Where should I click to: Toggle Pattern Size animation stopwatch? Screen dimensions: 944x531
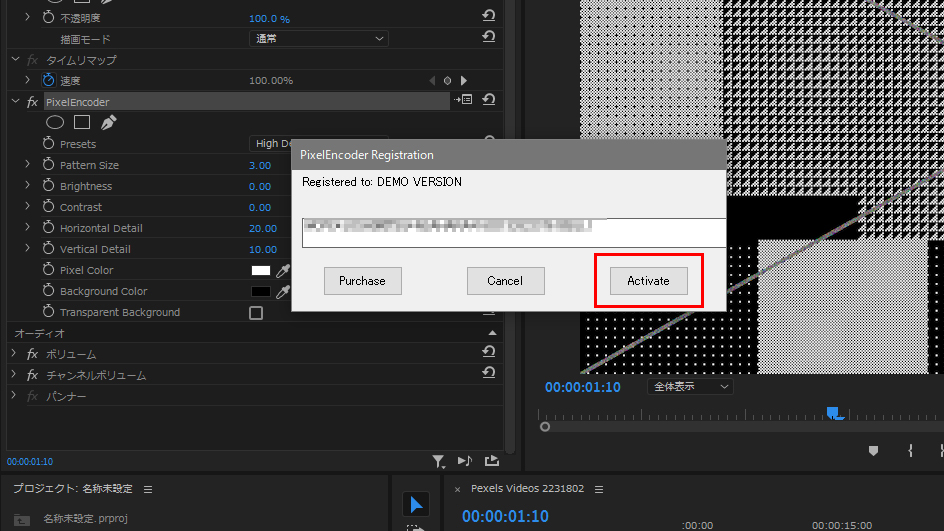click(48, 164)
